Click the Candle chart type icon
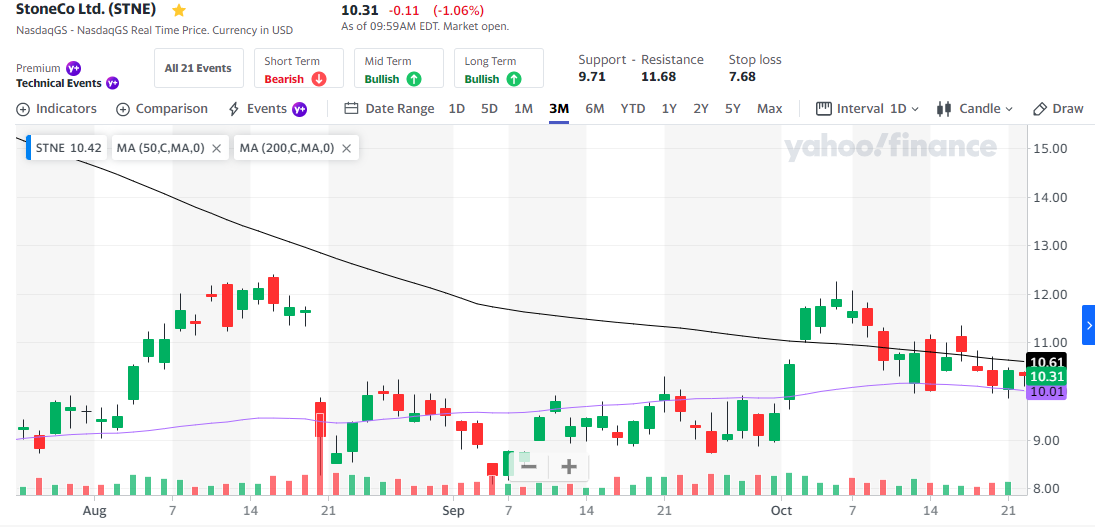1095x527 pixels. tap(944, 109)
